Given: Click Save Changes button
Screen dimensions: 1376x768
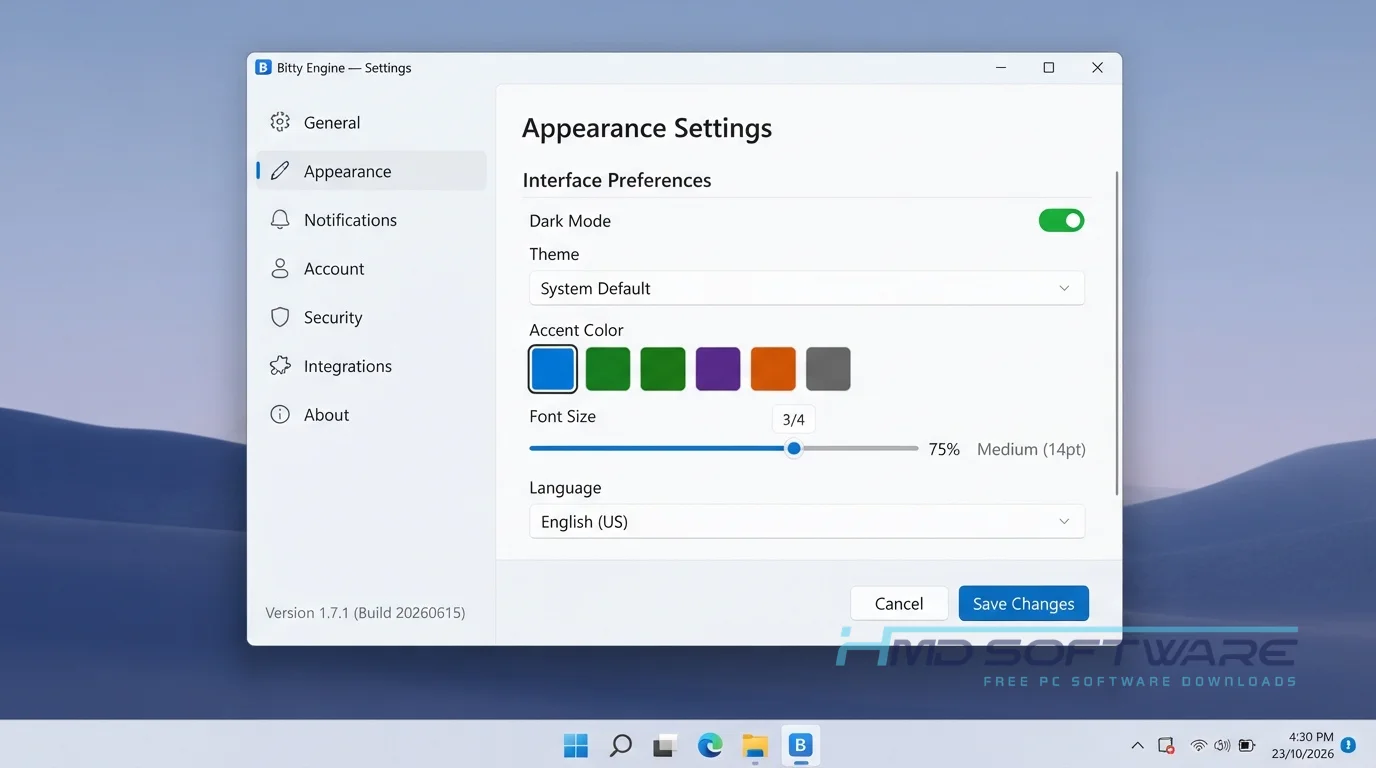Looking at the screenshot, I should [1023, 603].
